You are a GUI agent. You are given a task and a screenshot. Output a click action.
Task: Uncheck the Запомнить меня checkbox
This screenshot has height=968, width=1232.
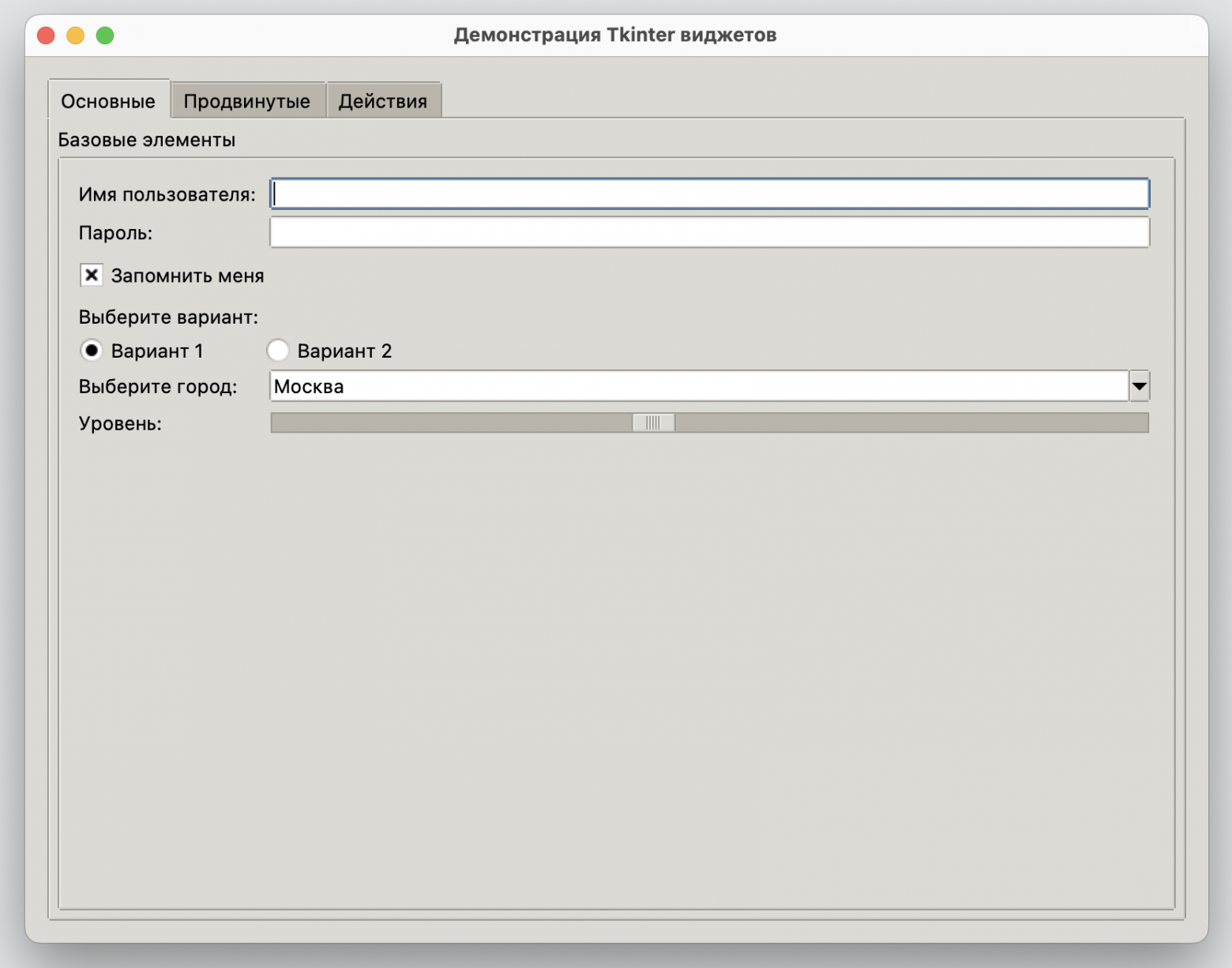(x=91, y=276)
